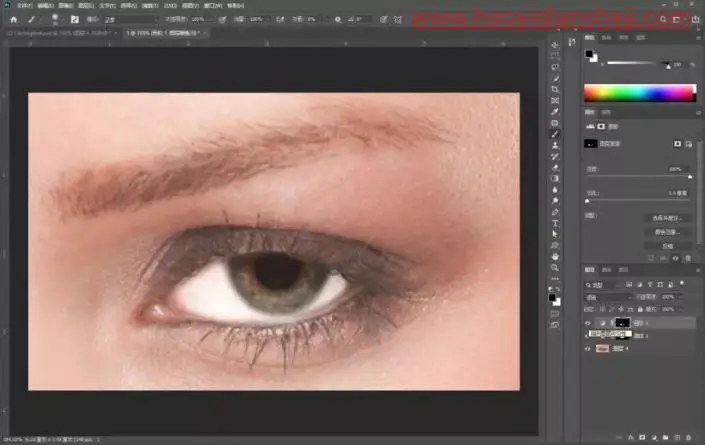Click the Color Range button in Properties

tap(667, 232)
